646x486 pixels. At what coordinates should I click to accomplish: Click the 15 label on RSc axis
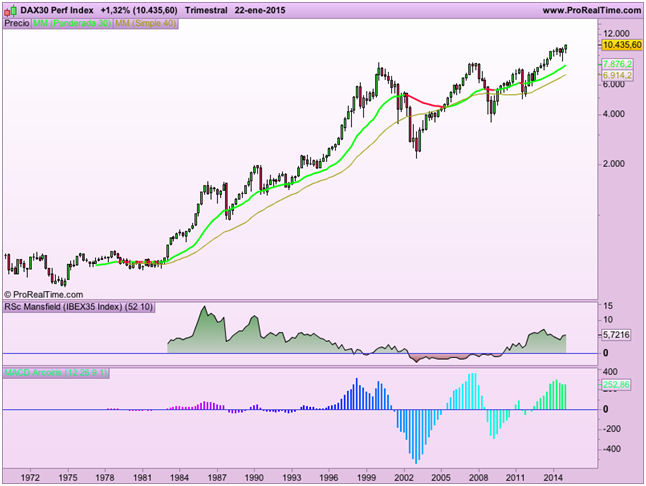click(608, 306)
